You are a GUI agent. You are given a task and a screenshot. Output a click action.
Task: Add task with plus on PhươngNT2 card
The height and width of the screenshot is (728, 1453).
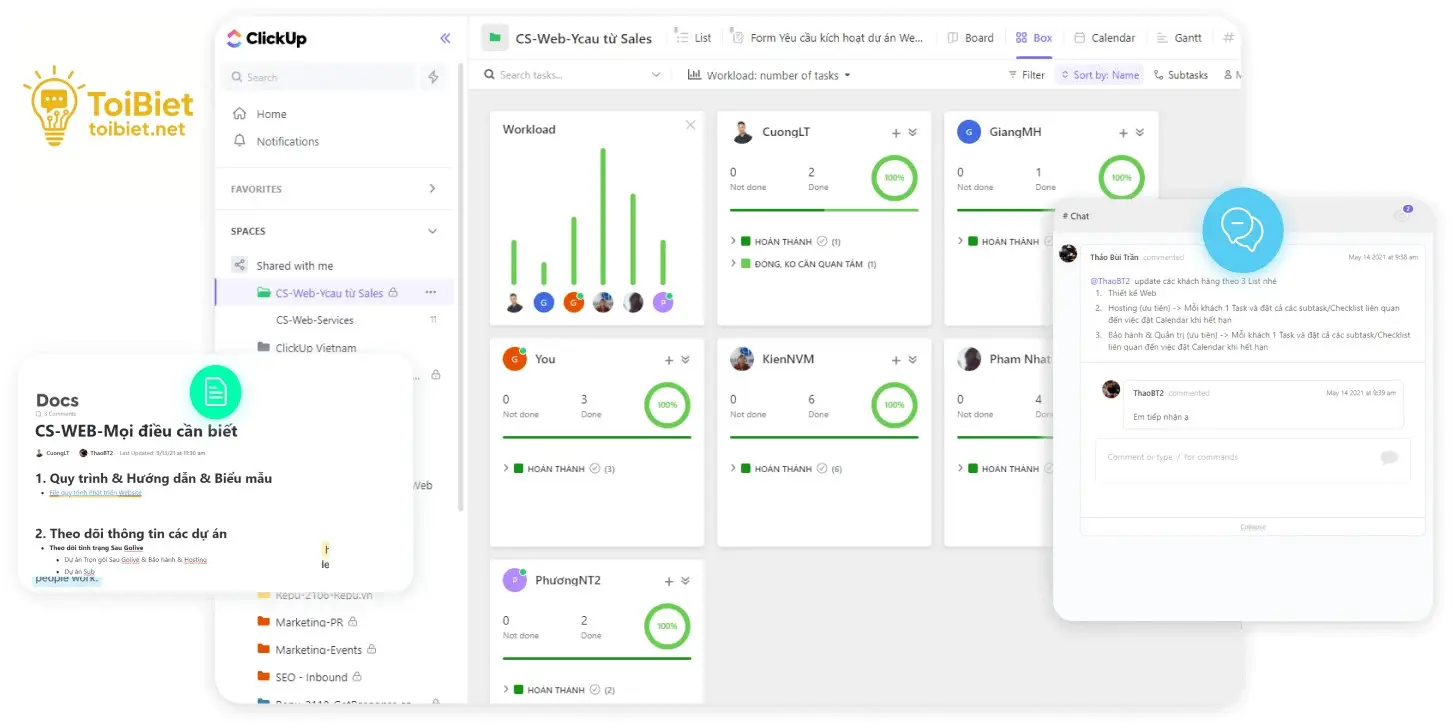coord(669,581)
